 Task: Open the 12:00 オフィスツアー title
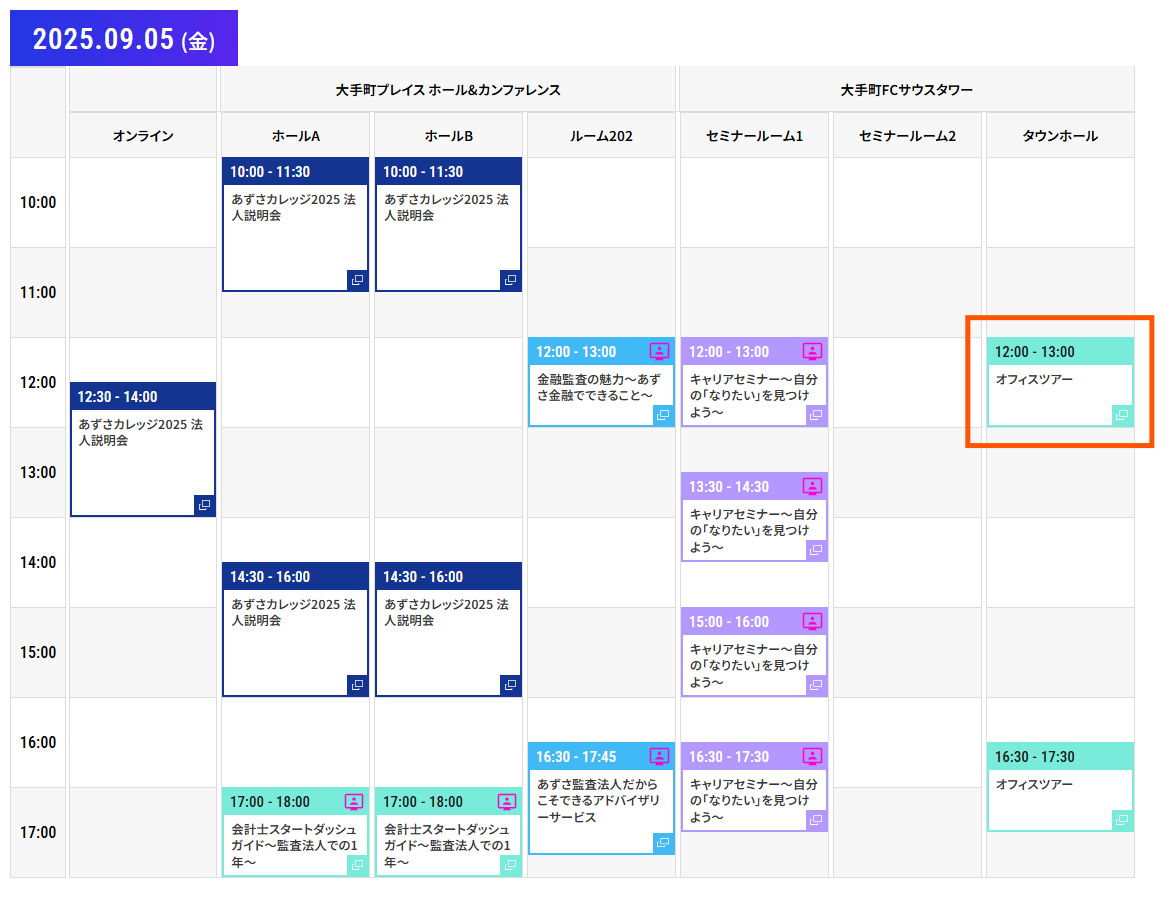tap(1034, 379)
